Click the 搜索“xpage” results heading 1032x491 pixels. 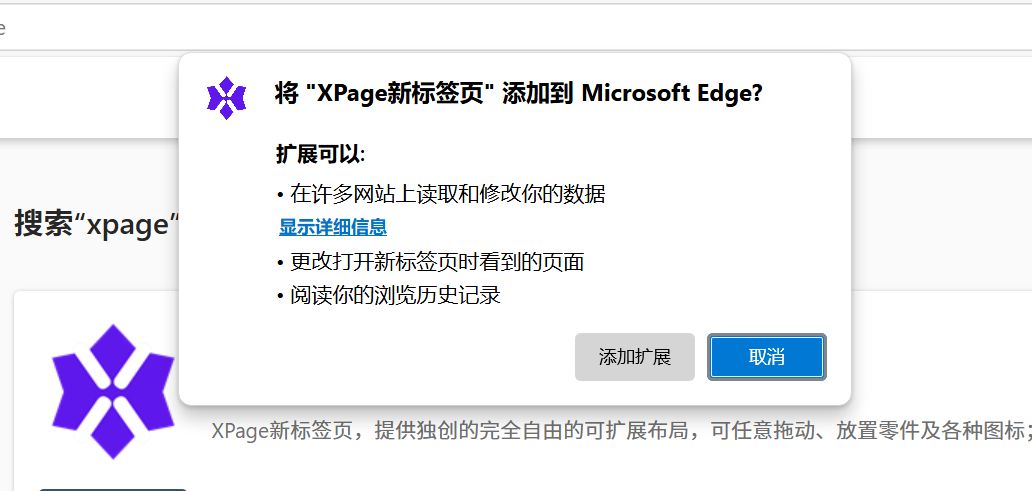pyautogui.click(x=95, y=224)
